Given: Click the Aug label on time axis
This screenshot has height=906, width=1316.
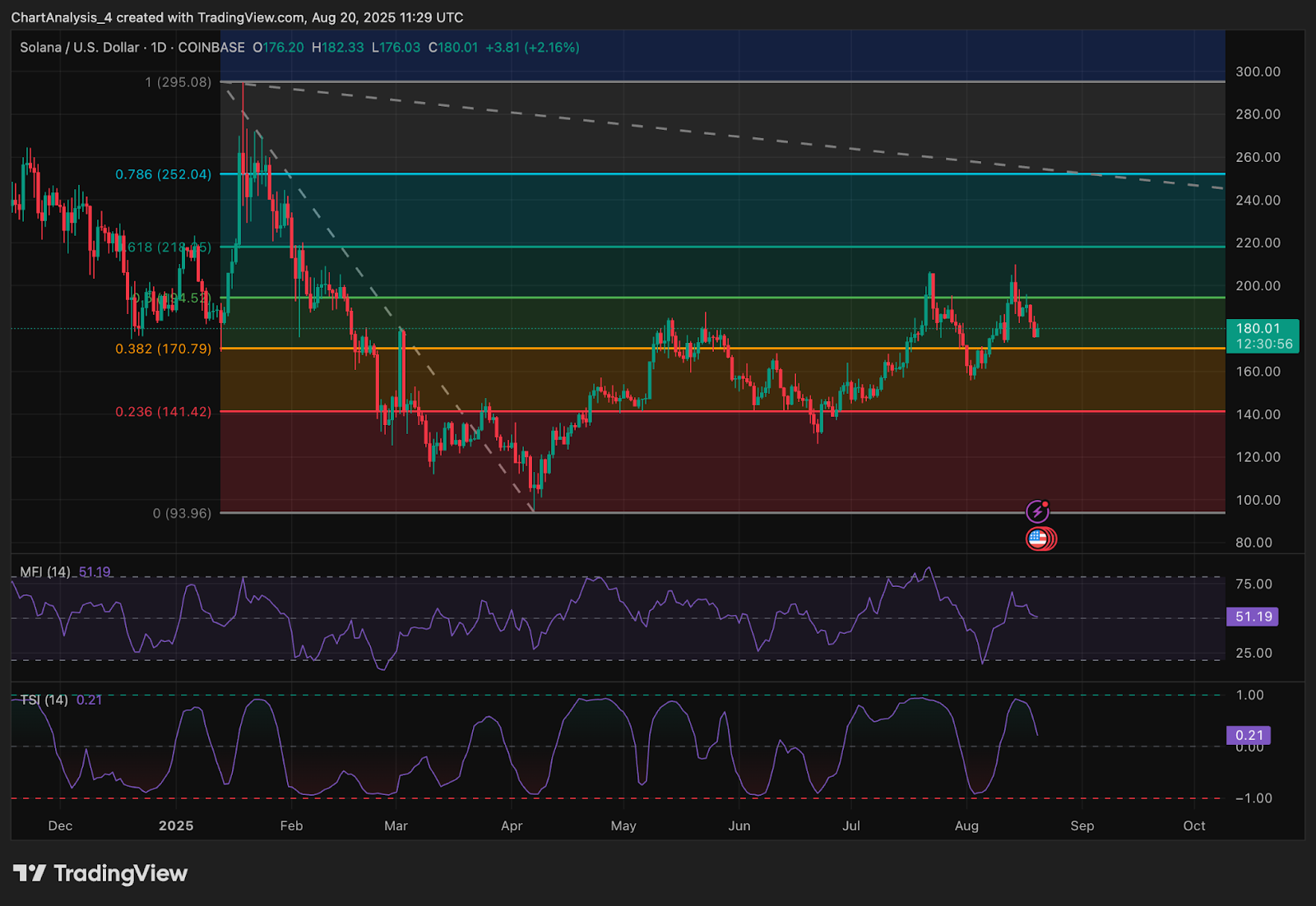Looking at the screenshot, I should point(966,825).
